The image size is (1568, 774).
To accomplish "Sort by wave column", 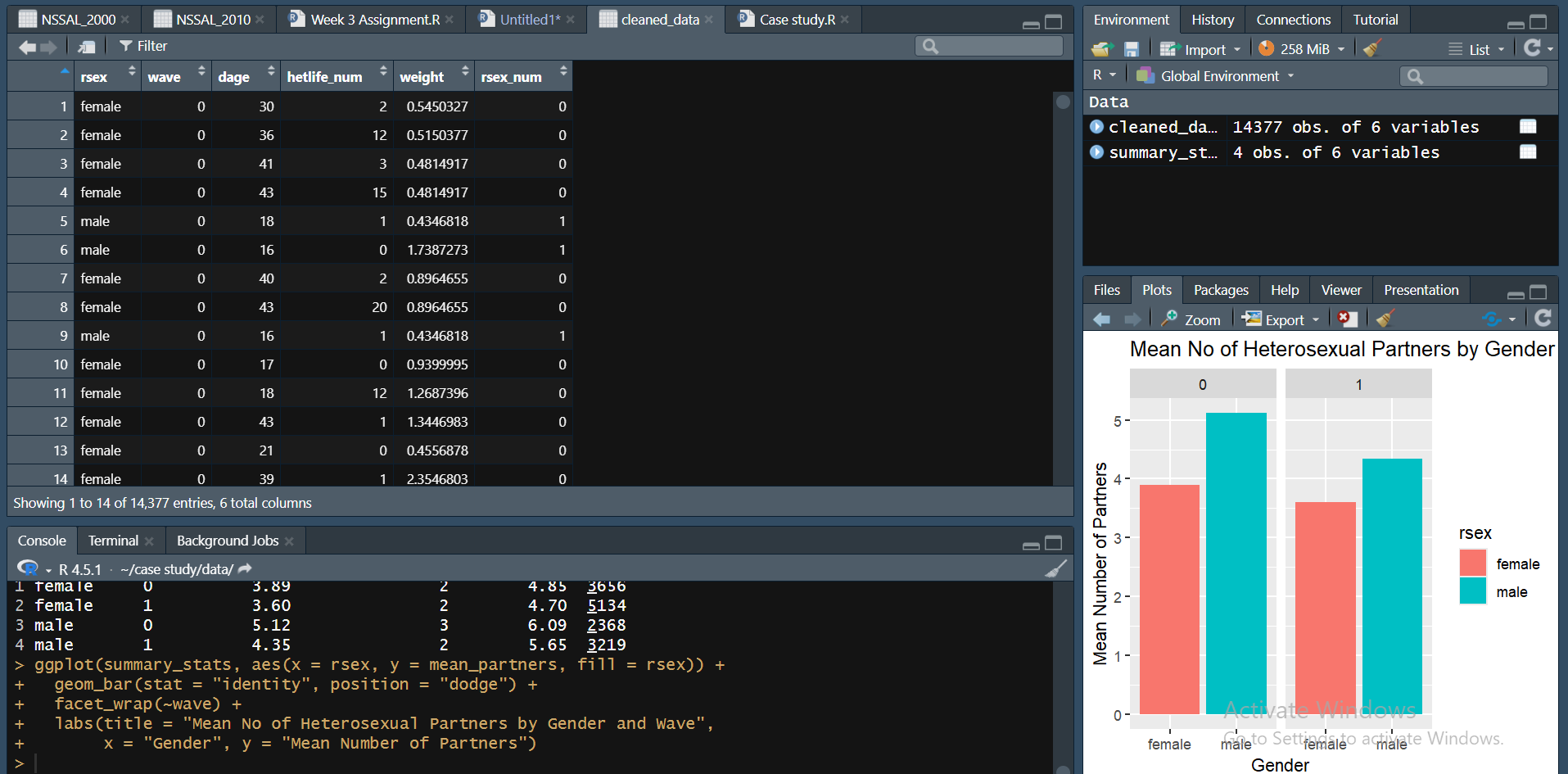I will pos(176,76).
